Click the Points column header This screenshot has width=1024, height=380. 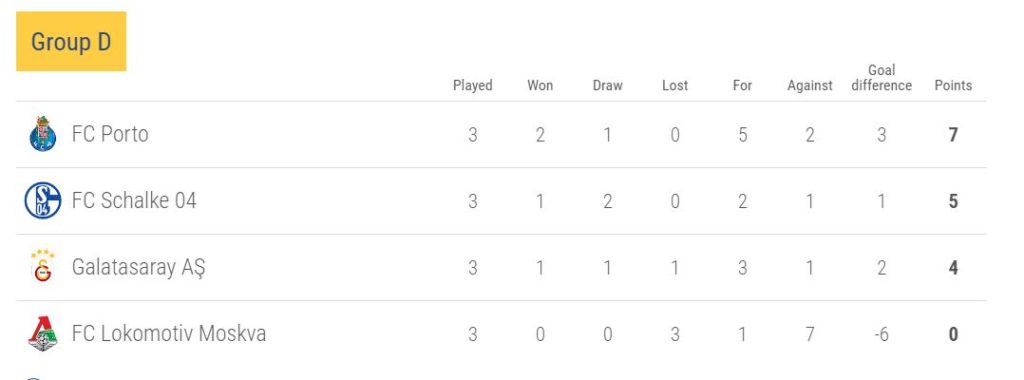click(953, 86)
